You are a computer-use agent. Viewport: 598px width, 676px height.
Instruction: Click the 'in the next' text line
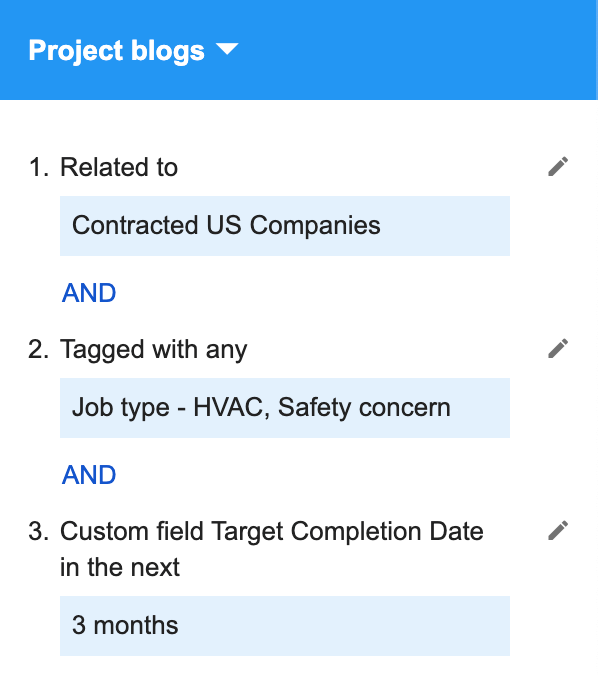coord(120,567)
